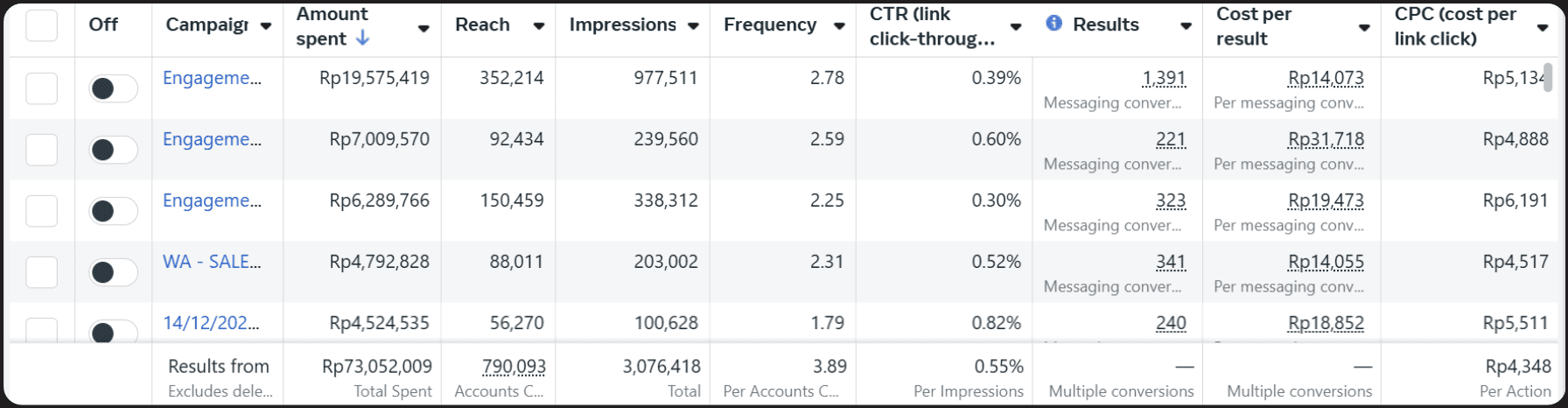Screen dimensions: 1568x408
Task: Toggle the WA - SALE campaign switch
Action: [113, 272]
